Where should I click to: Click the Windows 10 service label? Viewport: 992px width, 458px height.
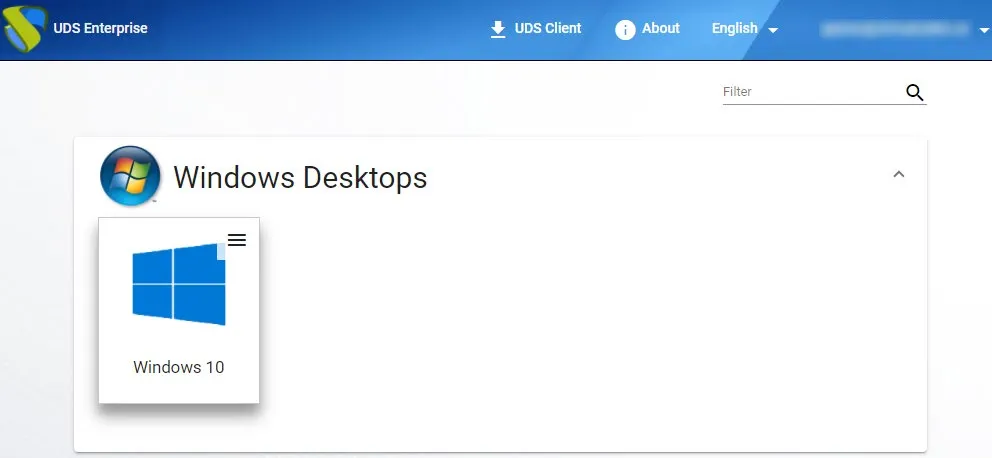tap(179, 367)
